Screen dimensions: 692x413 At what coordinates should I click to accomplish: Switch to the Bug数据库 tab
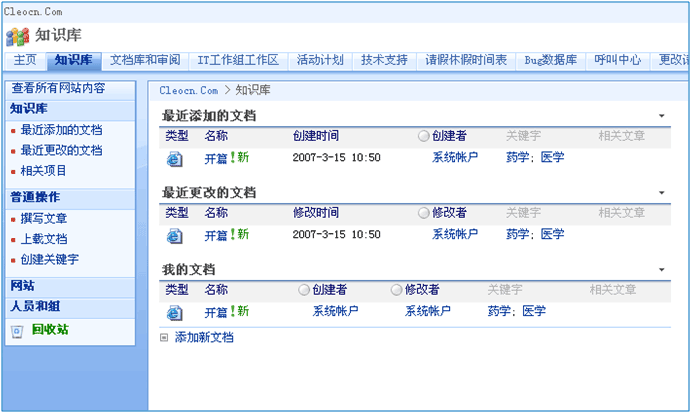click(x=551, y=60)
